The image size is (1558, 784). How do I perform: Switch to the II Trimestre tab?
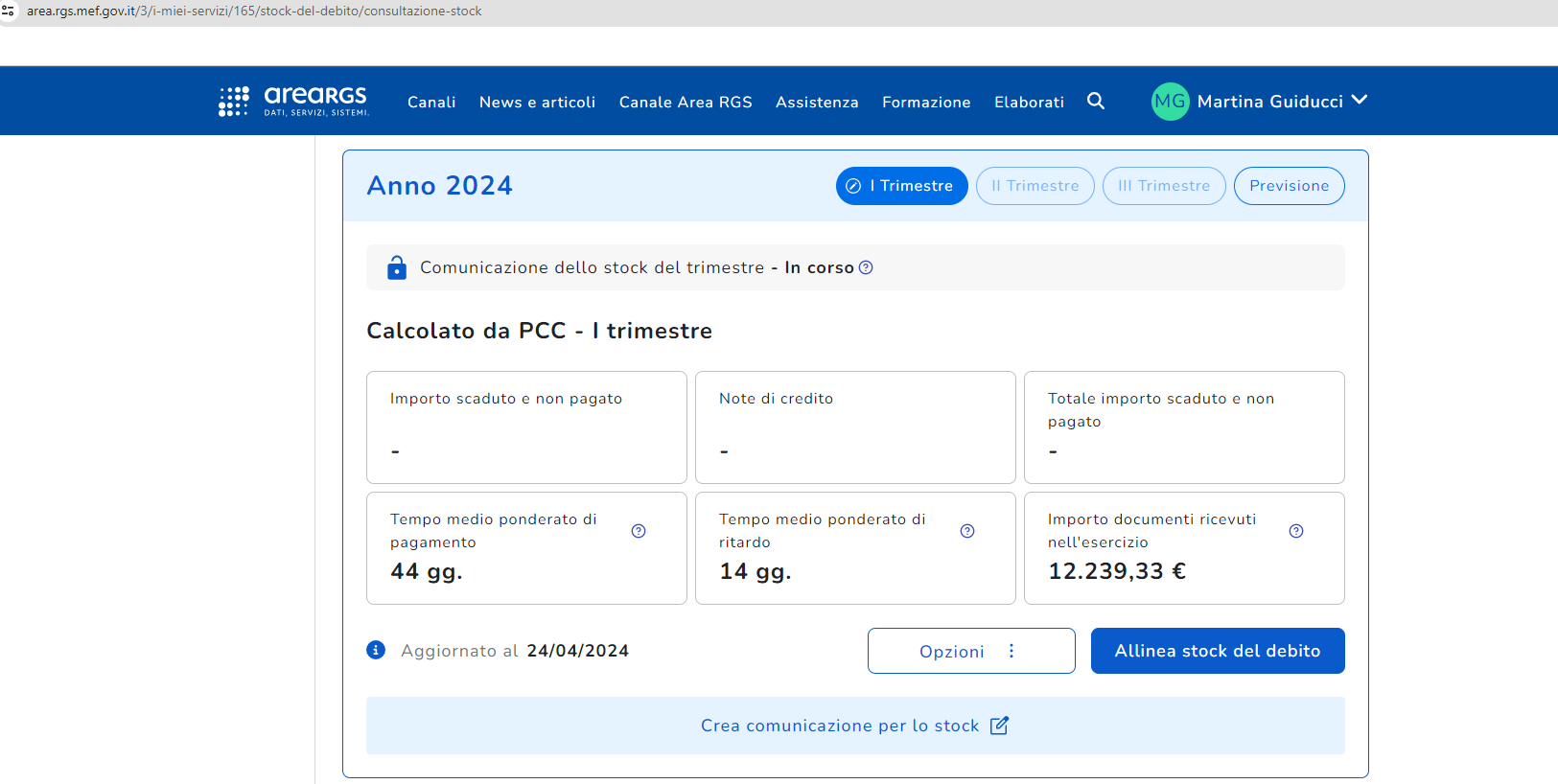point(1035,186)
